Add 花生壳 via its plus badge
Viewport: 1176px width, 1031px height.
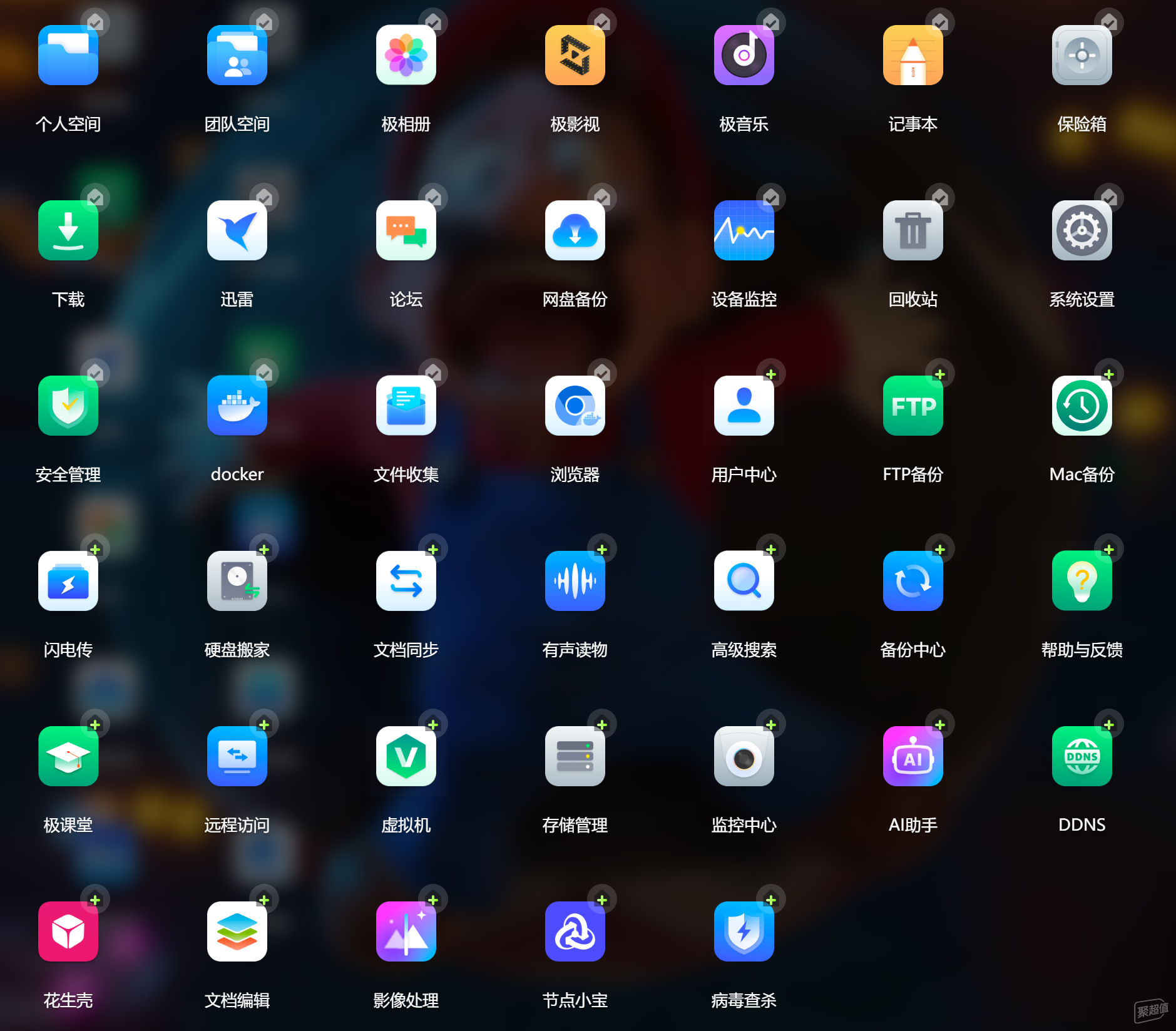tap(95, 900)
